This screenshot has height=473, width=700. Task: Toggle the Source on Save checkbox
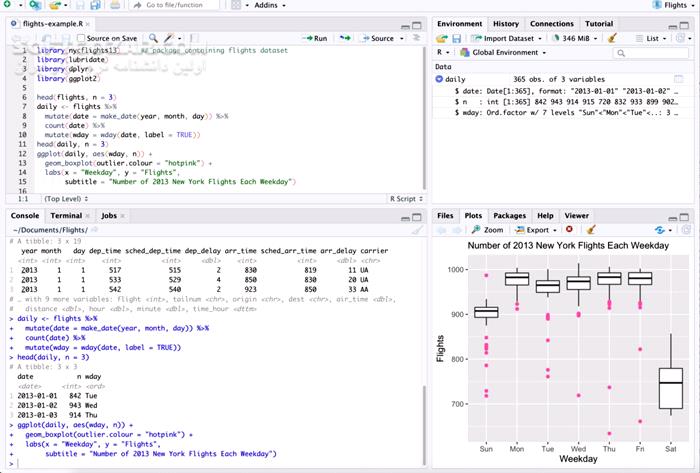pyautogui.click(x=81, y=38)
